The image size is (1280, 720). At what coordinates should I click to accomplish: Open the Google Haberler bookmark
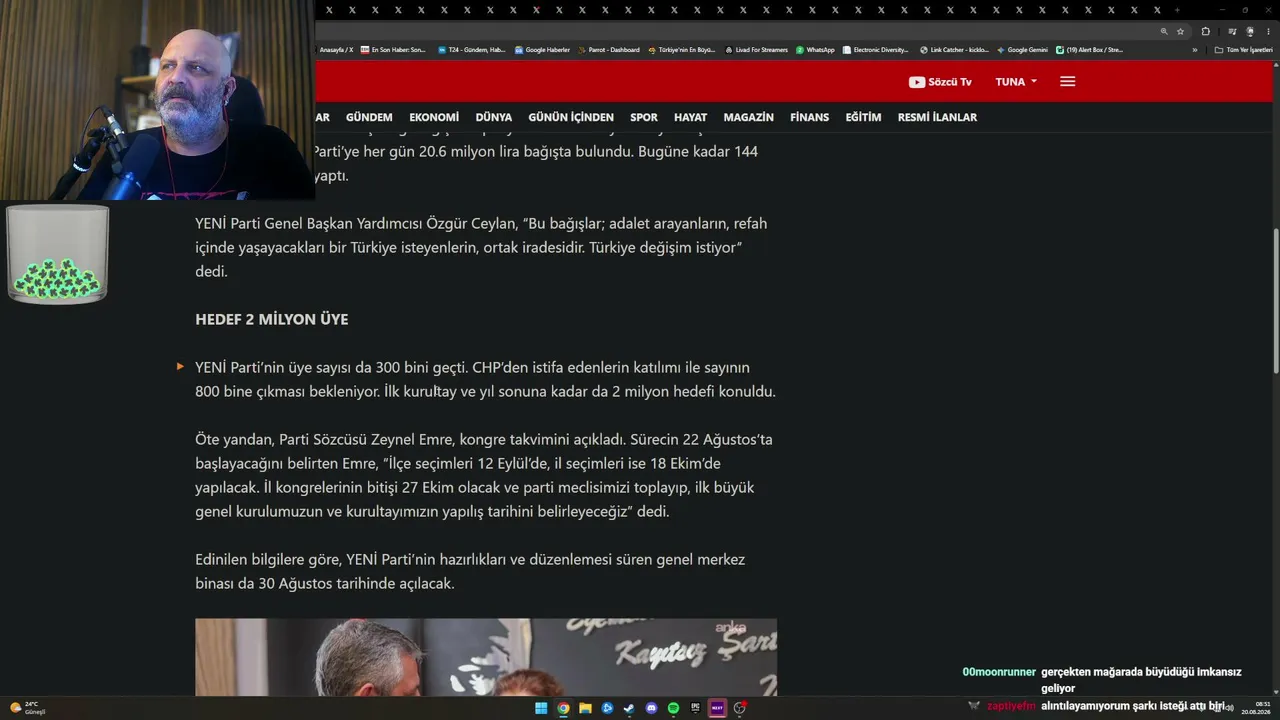(x=542, y=50)
